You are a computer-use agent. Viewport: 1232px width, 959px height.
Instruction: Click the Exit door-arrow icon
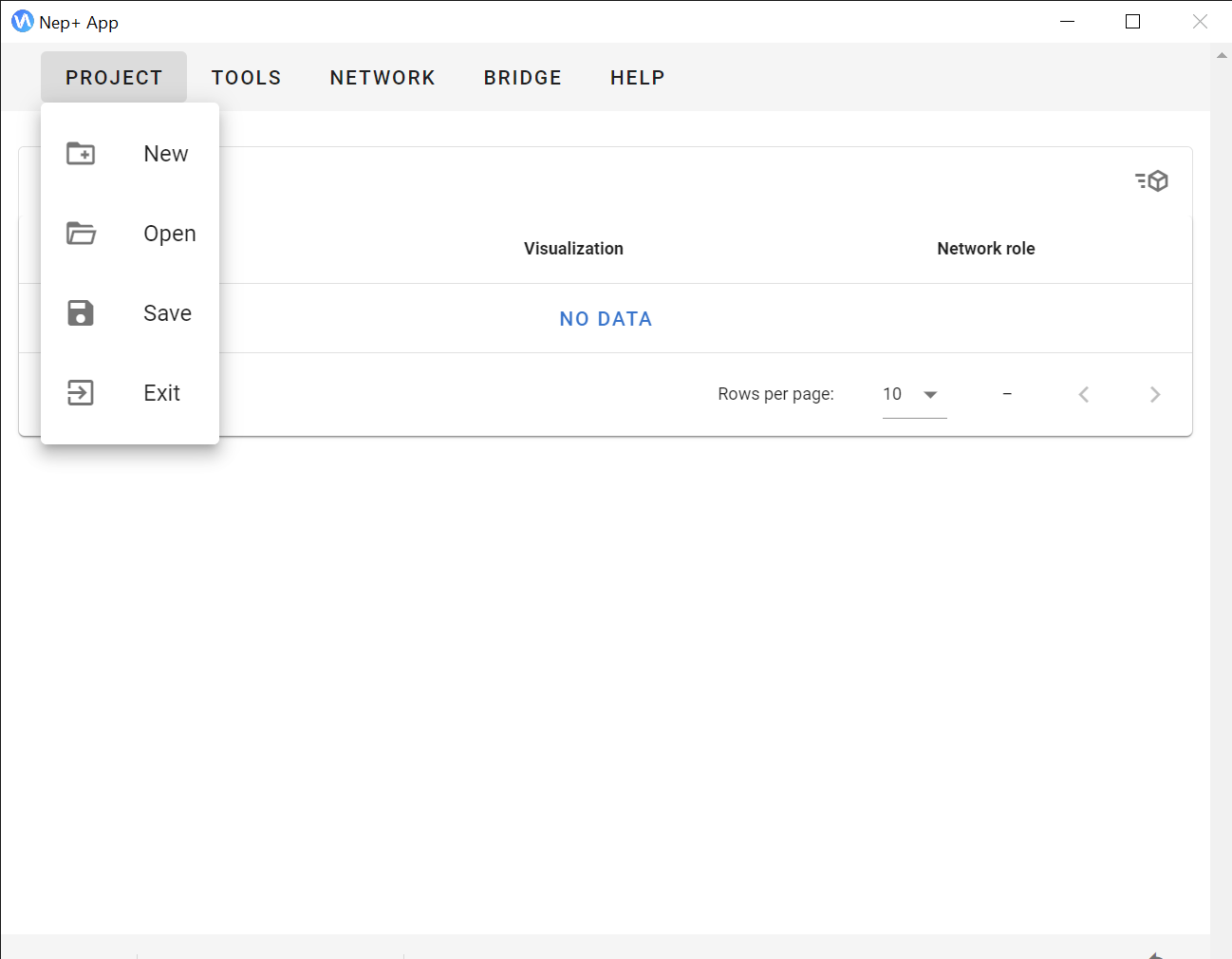(81, 393)
